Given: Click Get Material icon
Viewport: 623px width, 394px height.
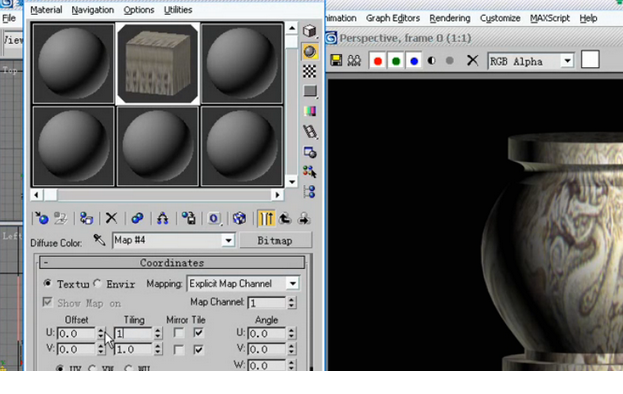Looking at the screenshot, I should point(41,218).
